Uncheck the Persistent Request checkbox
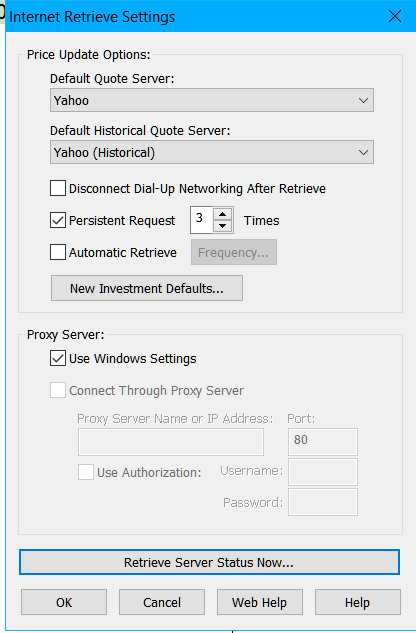Screen dimensions: 416x633 tap(58, 220)
